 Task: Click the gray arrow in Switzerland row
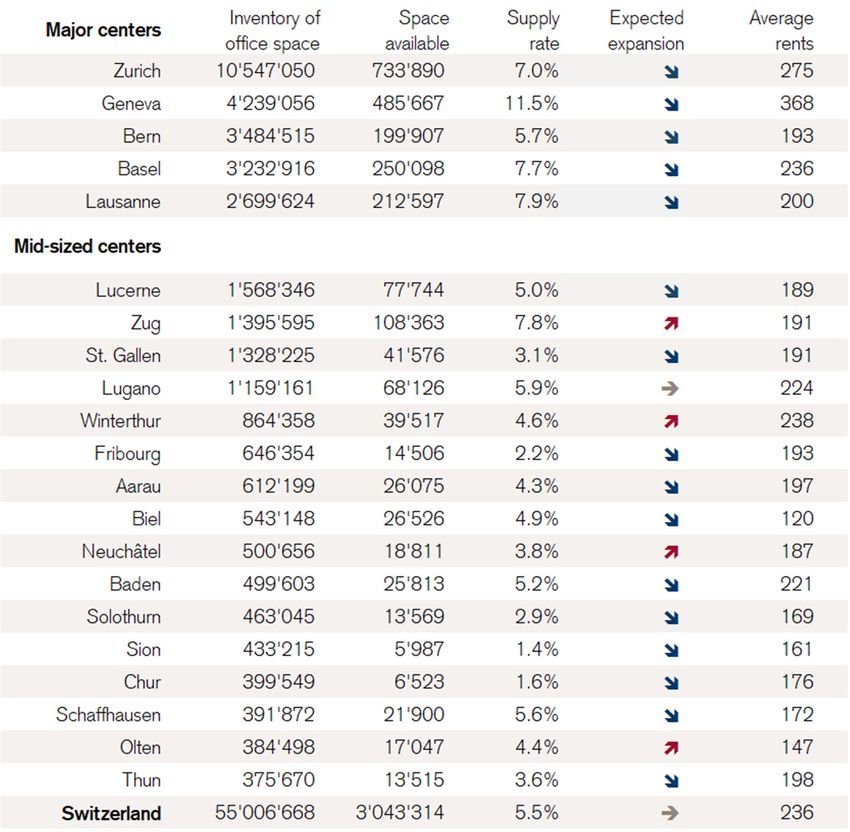coord(670,813)
